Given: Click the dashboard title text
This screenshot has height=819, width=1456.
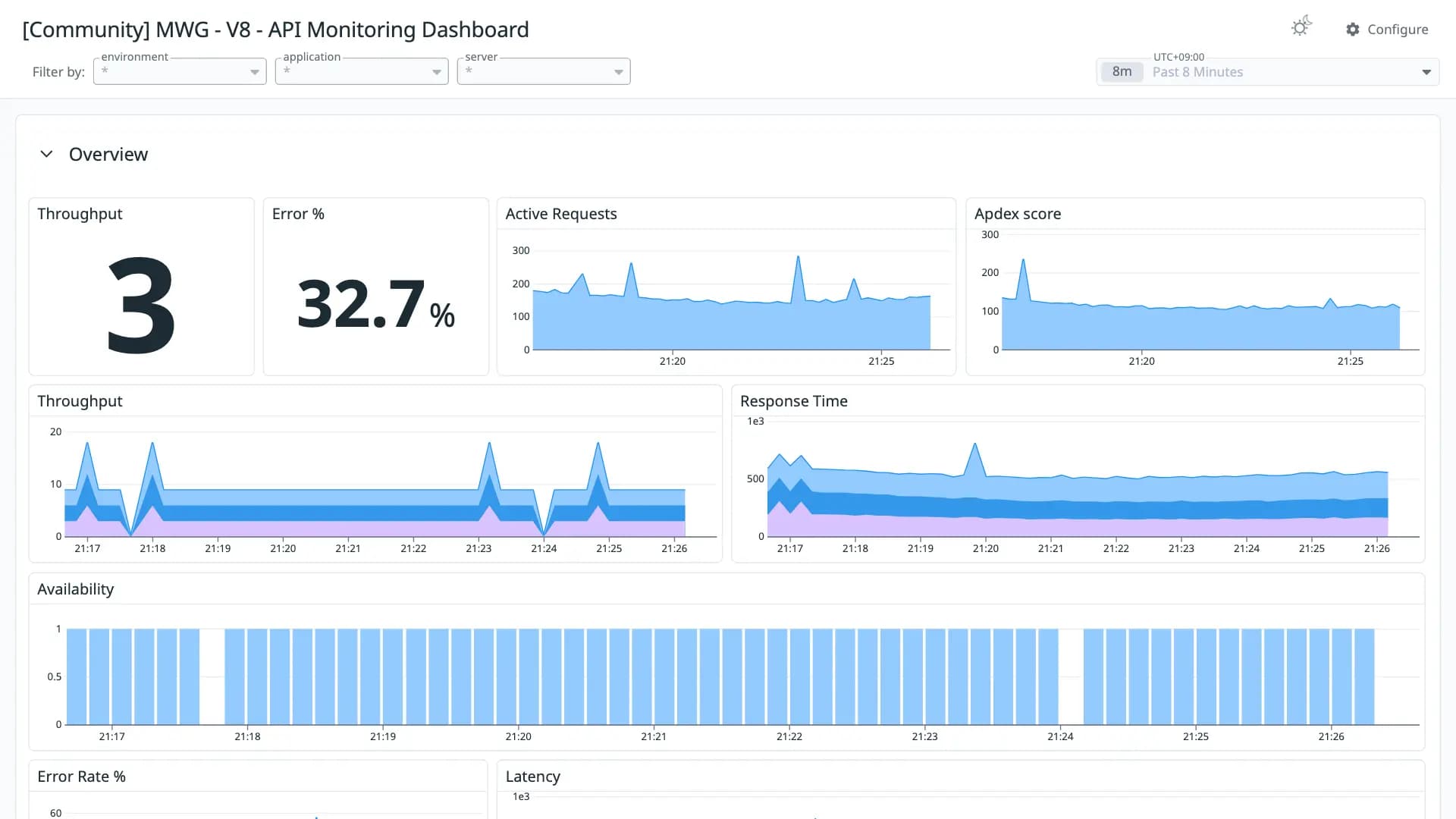Looking at the screenshot, I should [x=275, y=30].
